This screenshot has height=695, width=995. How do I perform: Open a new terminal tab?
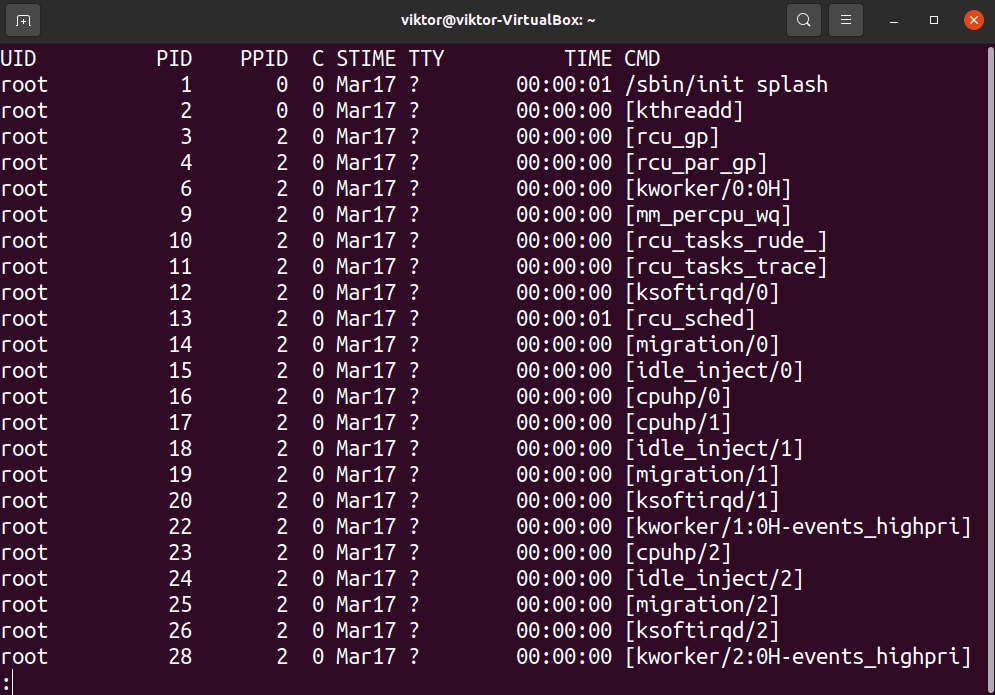pos(24,20)
